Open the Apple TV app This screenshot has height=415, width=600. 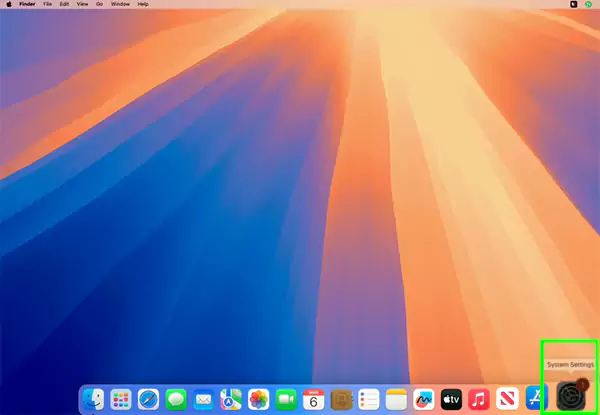click(x=452, y=399)
